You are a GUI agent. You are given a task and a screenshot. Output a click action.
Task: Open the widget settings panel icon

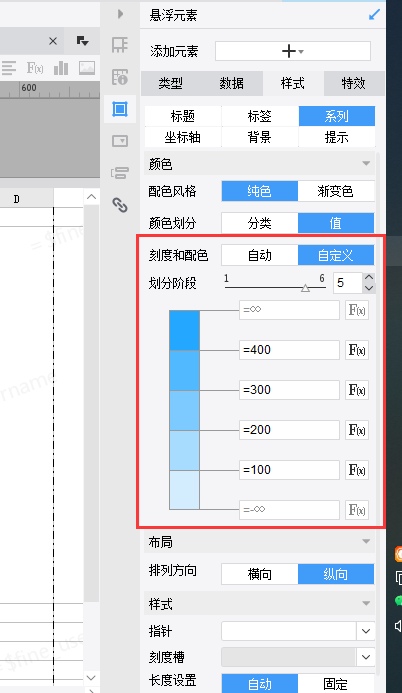coord(120,141)
